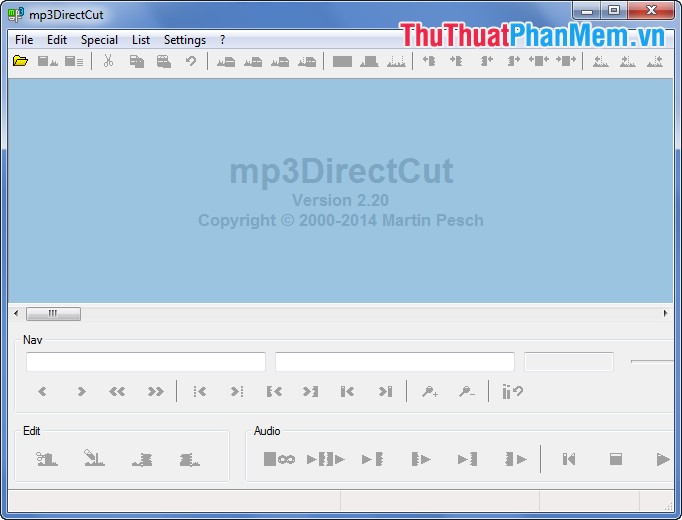Go to file end in Nav panel
Image resolution: width=682 pixels, height=520 pixels.
coord(385,392)
